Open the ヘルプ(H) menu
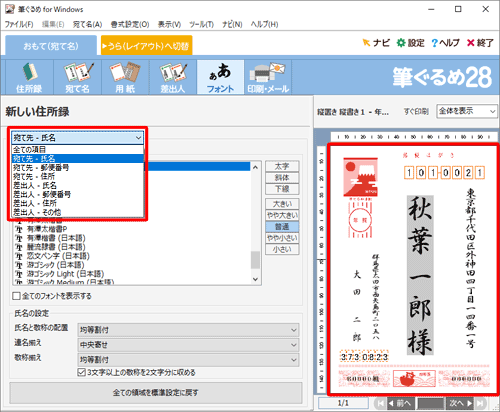 tap(264, 24)
